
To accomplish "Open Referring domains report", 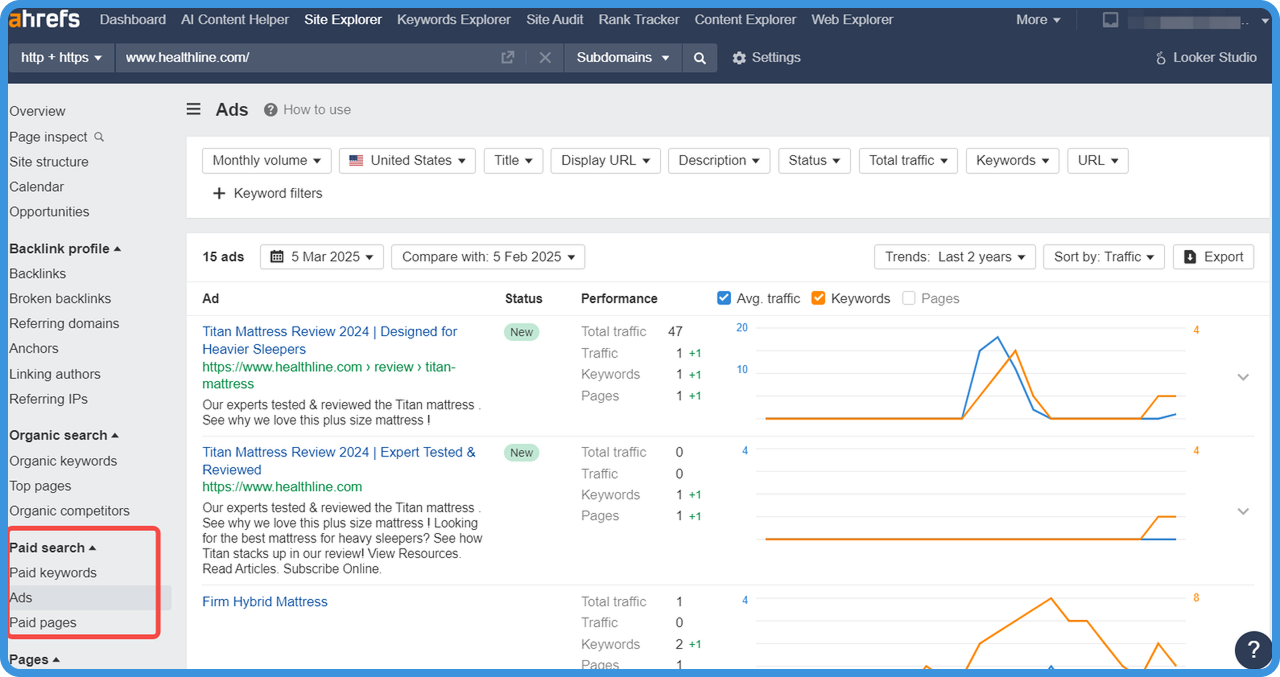I will pyautogui.click(x=64, y=324).
